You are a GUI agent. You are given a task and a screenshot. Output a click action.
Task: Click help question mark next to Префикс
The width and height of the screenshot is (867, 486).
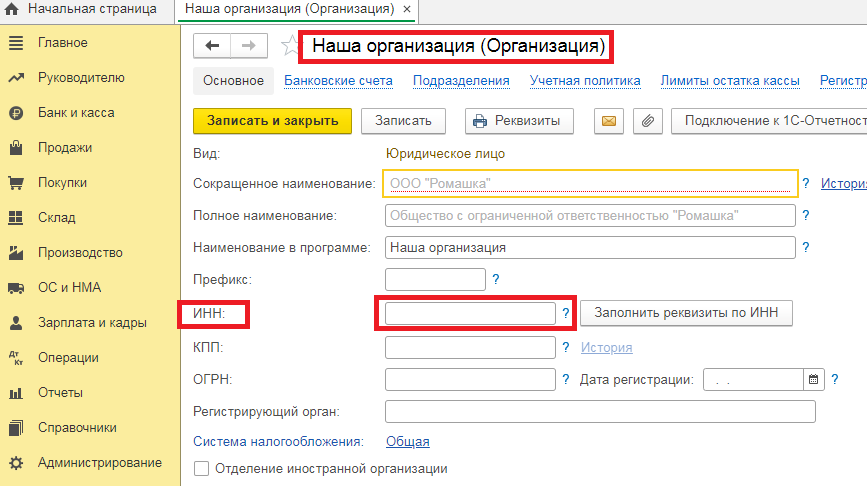pyautogui.click(x=496, y=280)
